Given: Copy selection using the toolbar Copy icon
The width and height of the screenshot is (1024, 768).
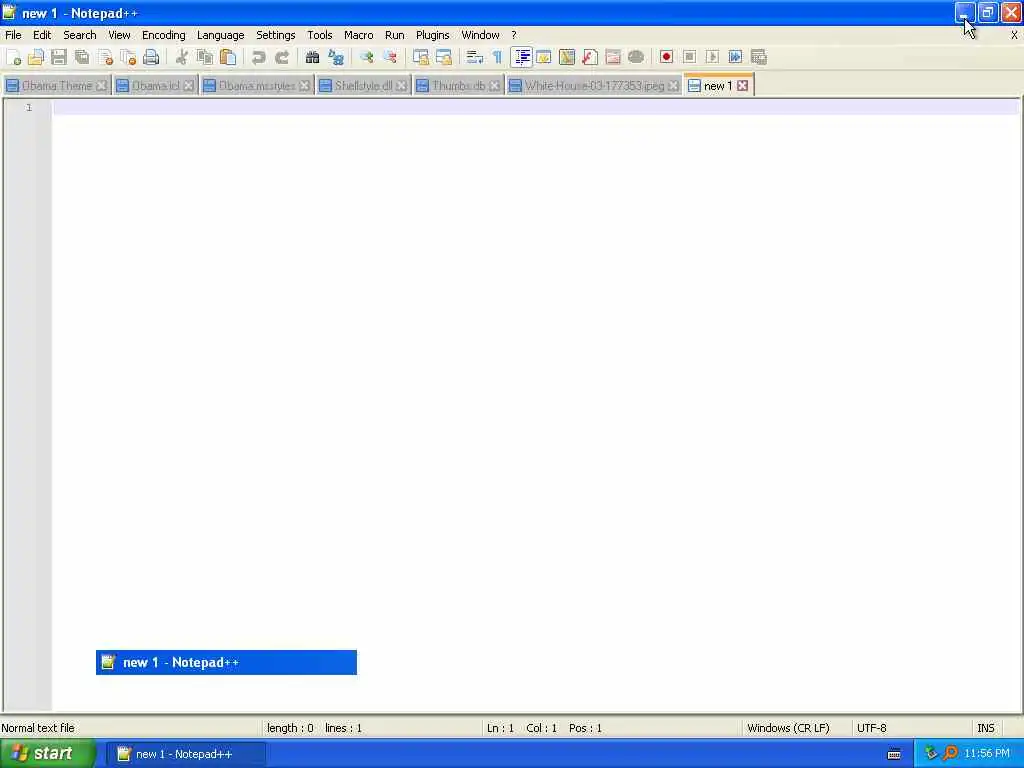Looking at the screenshot, I should 205,57.
